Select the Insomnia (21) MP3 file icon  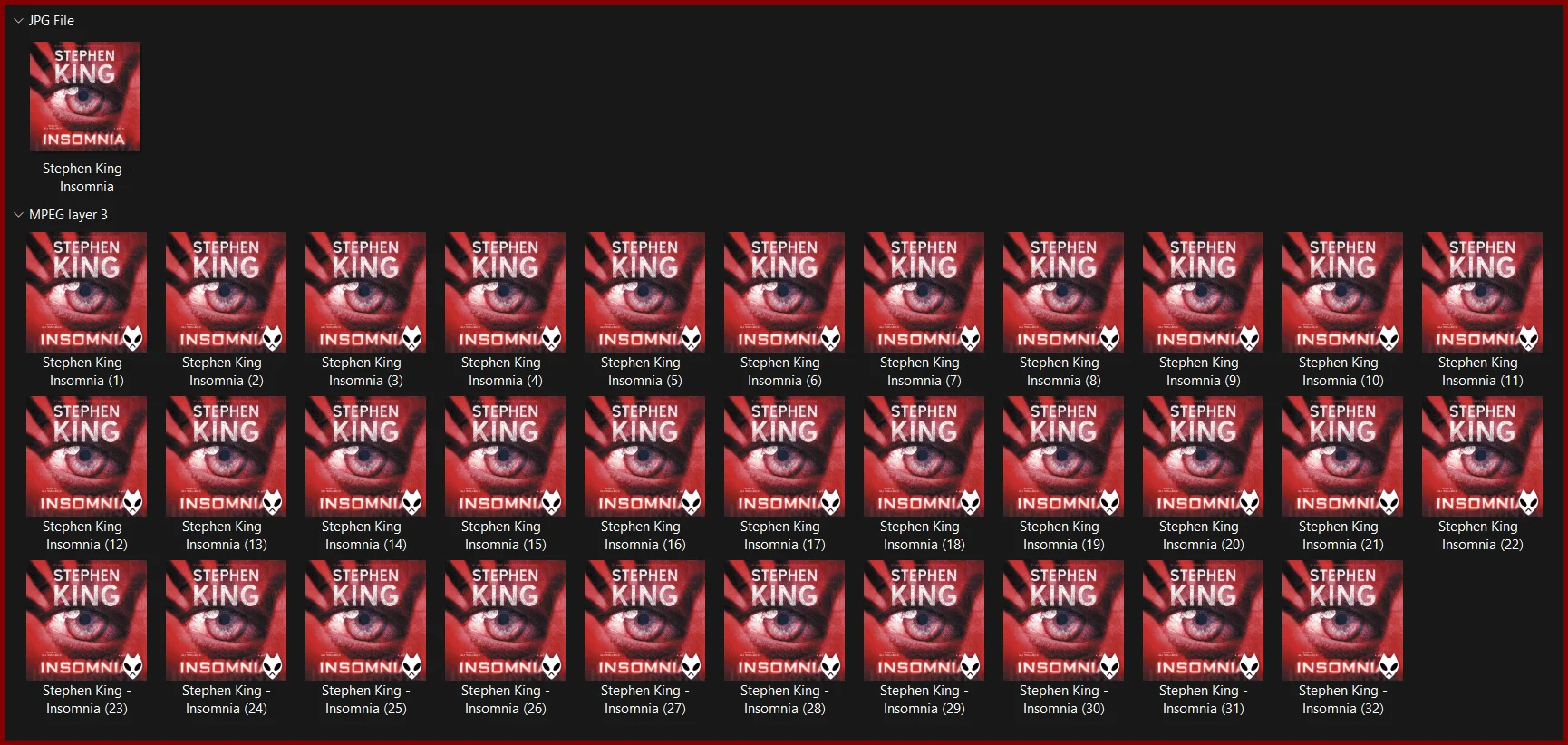pyautogui.click(x=1343, y=456)
